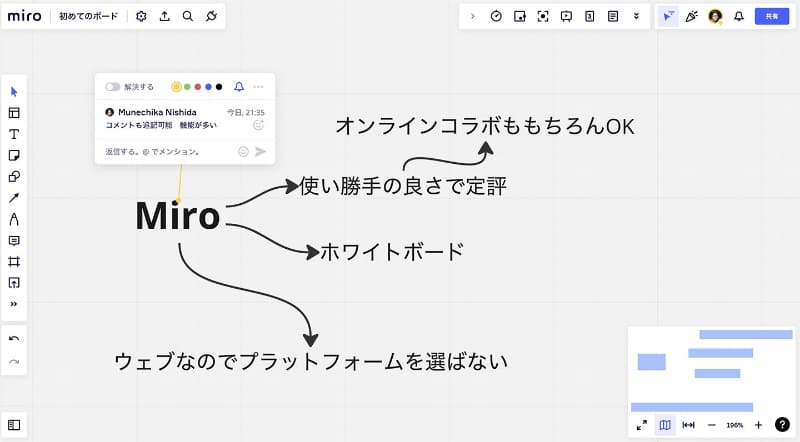800x442 pixels.
Task: Click the zoom percentage value
Action: click(x=735, y=425)
